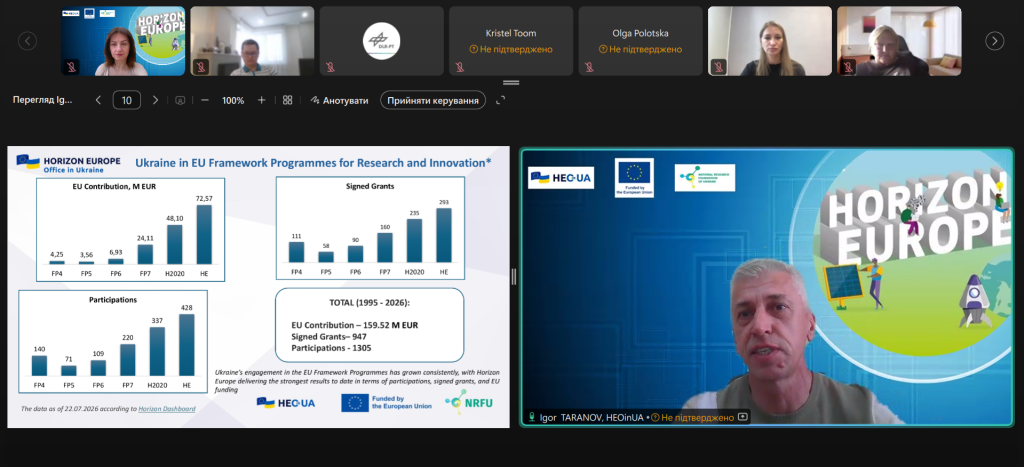The image size is (1024, 467).
Task: Click Igor TARANOV, HEOinUA name label
Action: [592, 417]
